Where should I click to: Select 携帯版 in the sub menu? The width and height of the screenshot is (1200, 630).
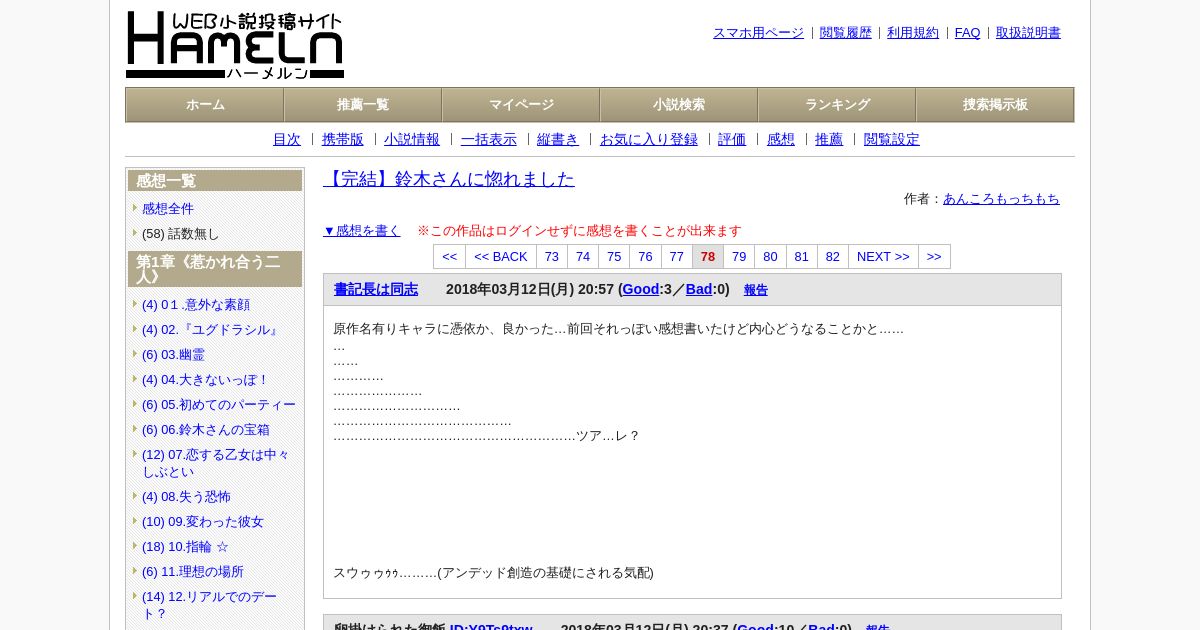343,140
